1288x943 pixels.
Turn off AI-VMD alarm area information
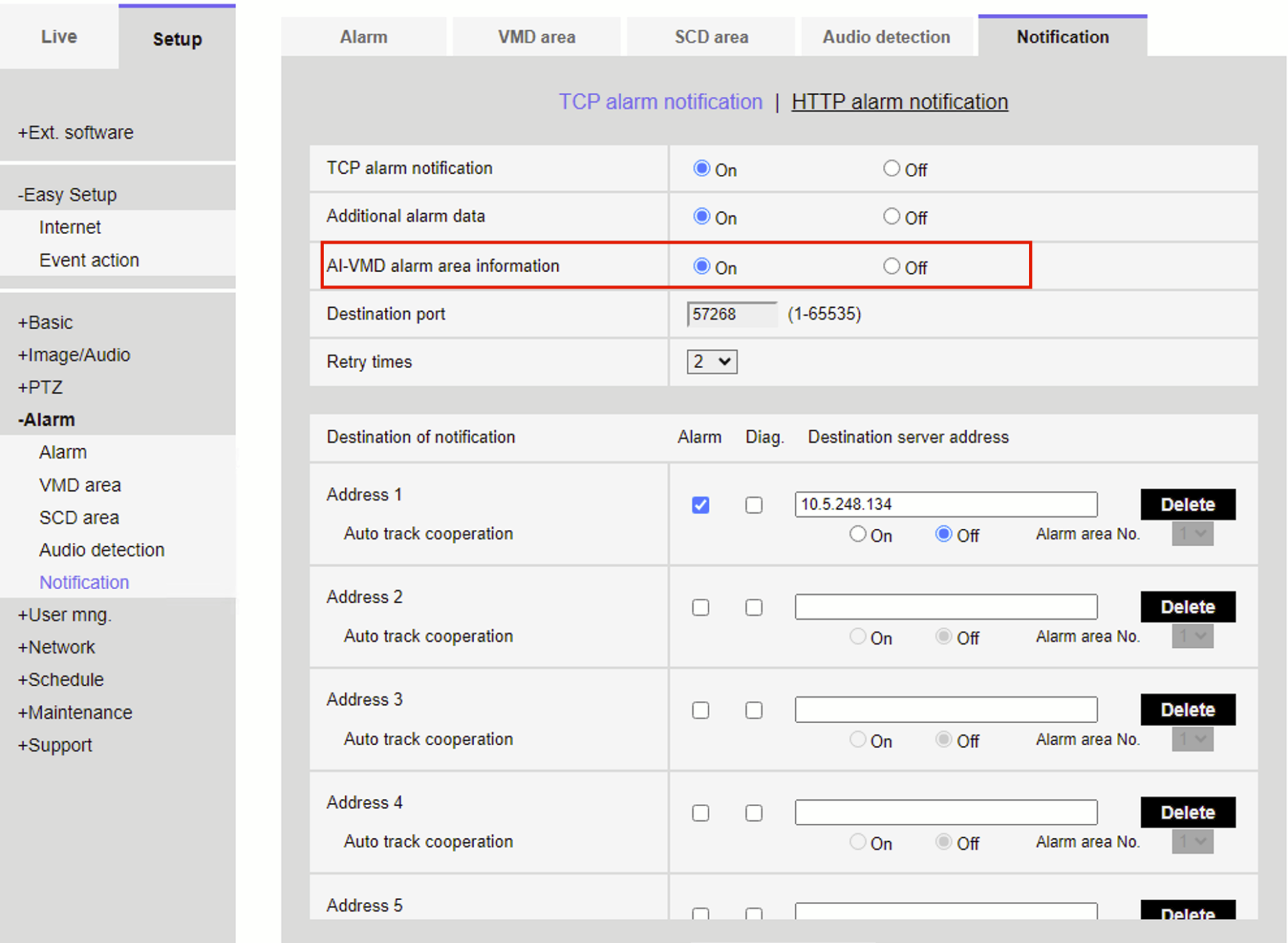click(x=892, y=266)
